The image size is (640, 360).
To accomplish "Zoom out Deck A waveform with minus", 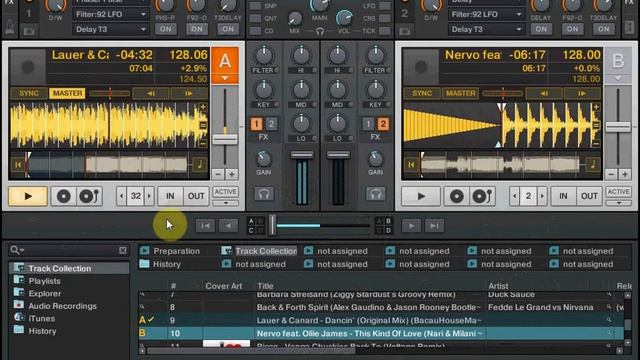I will point(203,143).
